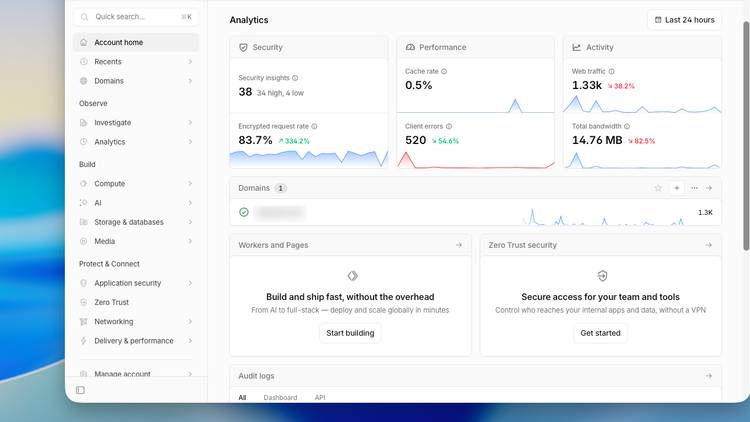Viewport: 750px width, 422px height.
Task: Click the Analytics sidebar icon
Action: (x=84, y=142)
